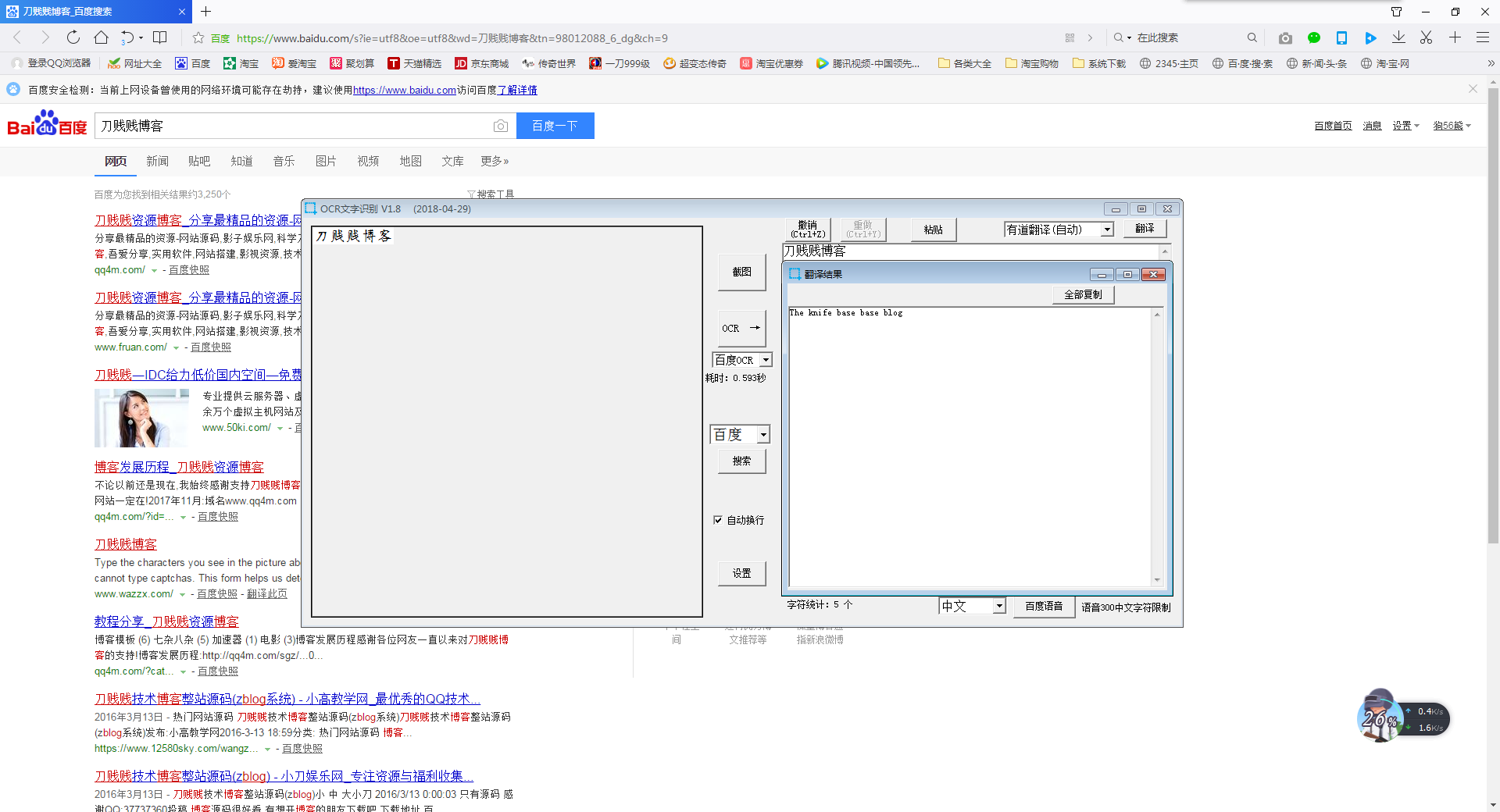Open the 京东商城 bookmark

coord(482,63)
